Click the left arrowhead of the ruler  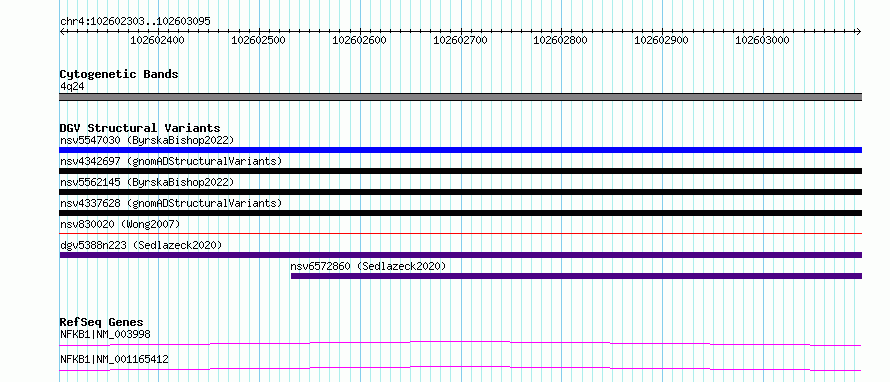62,31
